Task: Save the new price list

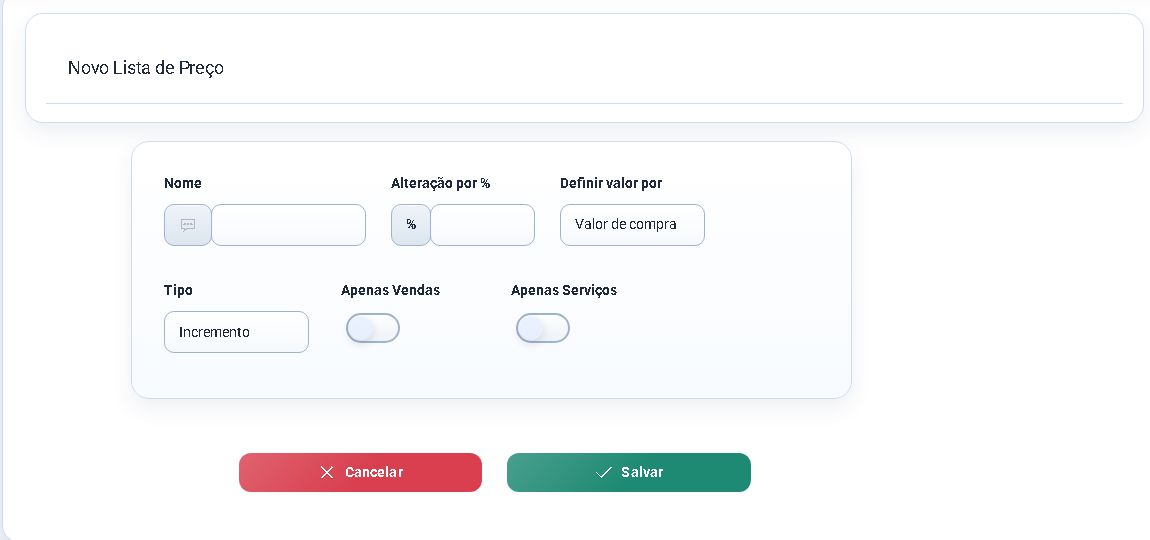Action: 629,472
